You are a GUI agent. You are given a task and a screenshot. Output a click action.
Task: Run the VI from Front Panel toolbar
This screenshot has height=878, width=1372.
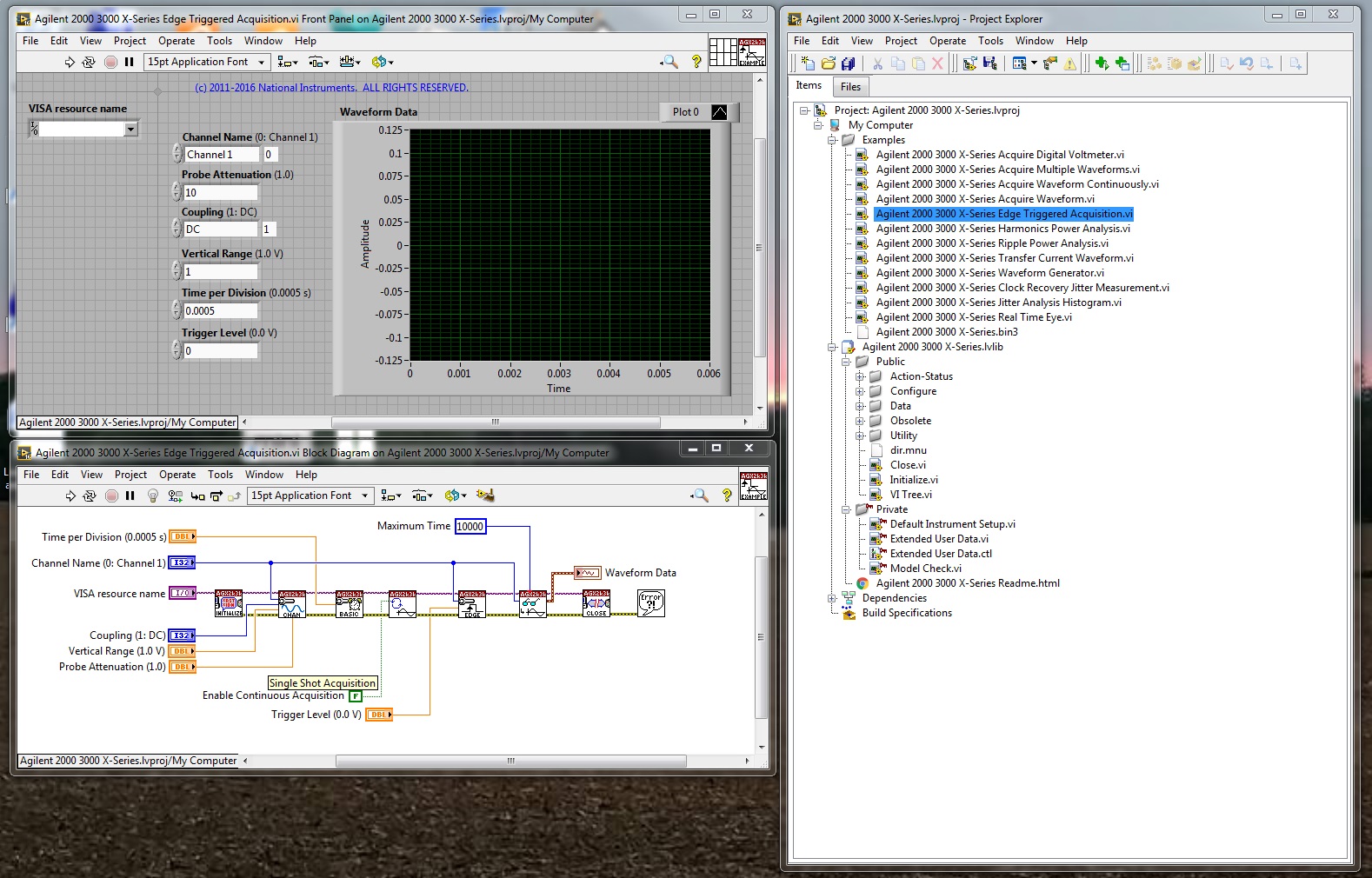(70, 62)
